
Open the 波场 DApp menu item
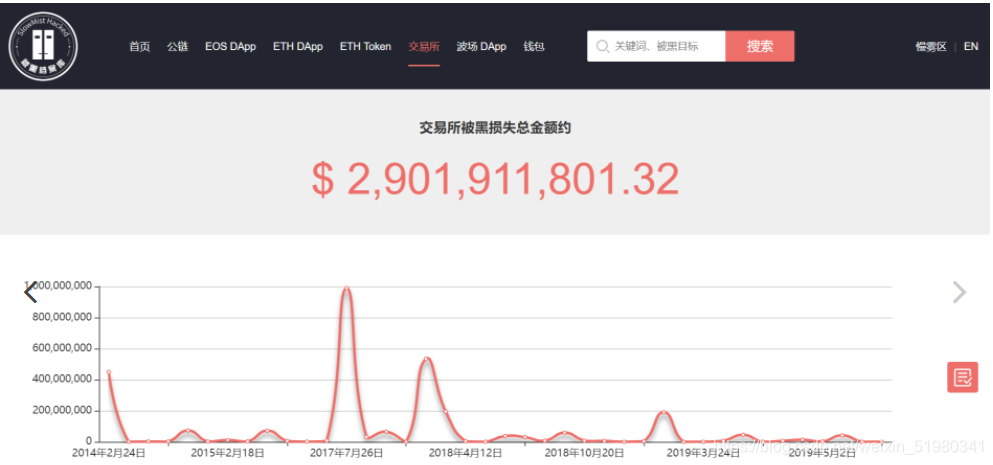[481, 46]
